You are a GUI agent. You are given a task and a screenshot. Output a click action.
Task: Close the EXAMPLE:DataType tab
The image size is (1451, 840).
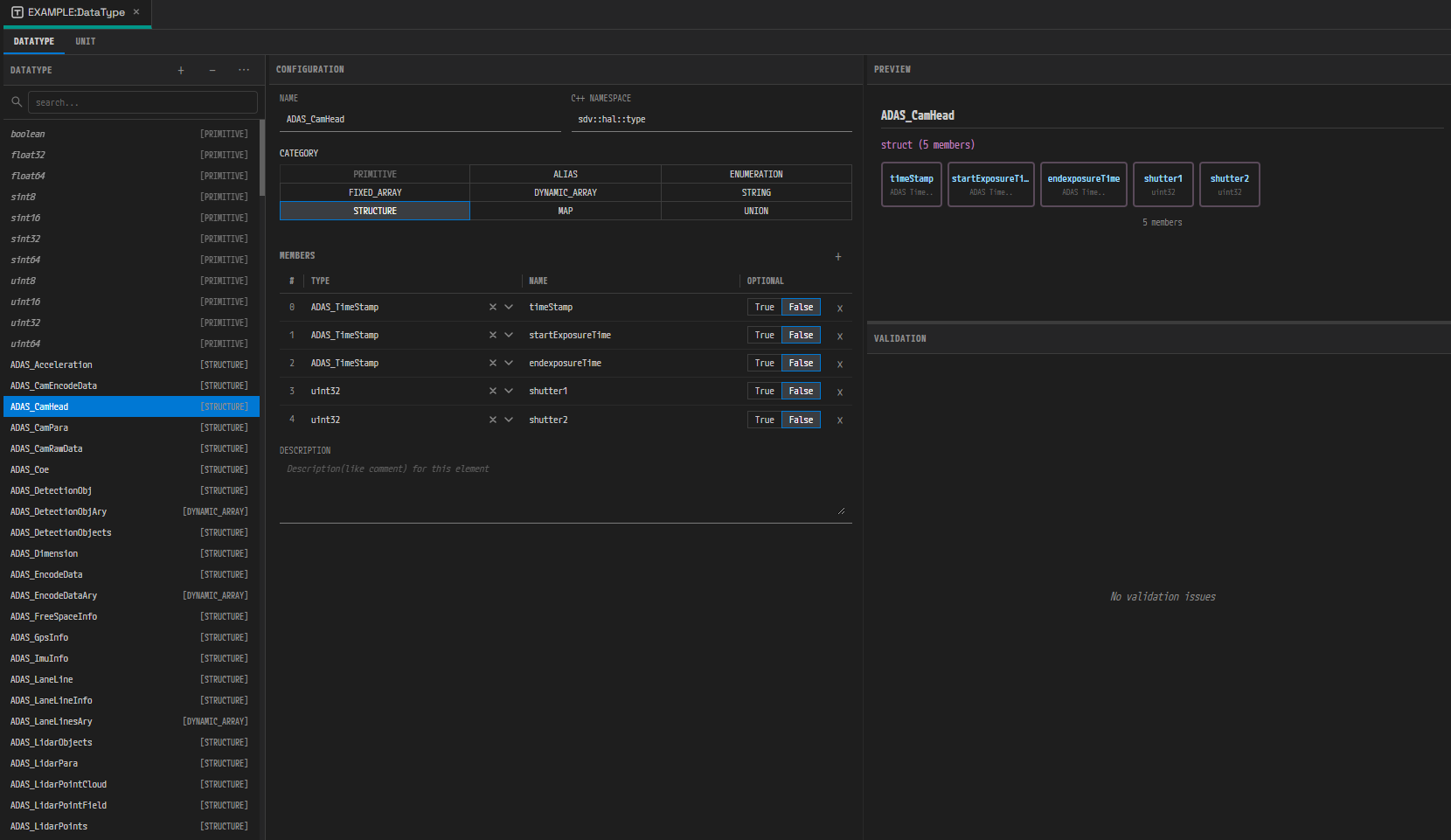(x=136, y=12)
